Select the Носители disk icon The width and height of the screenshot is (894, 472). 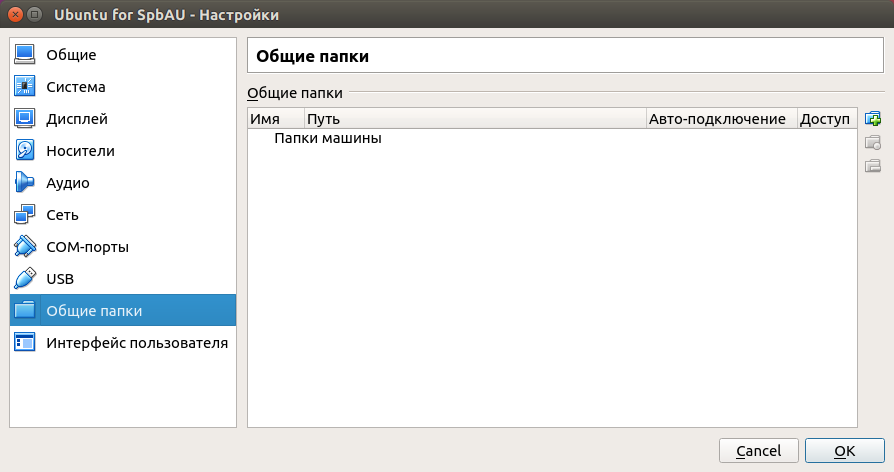click(25, 151)
